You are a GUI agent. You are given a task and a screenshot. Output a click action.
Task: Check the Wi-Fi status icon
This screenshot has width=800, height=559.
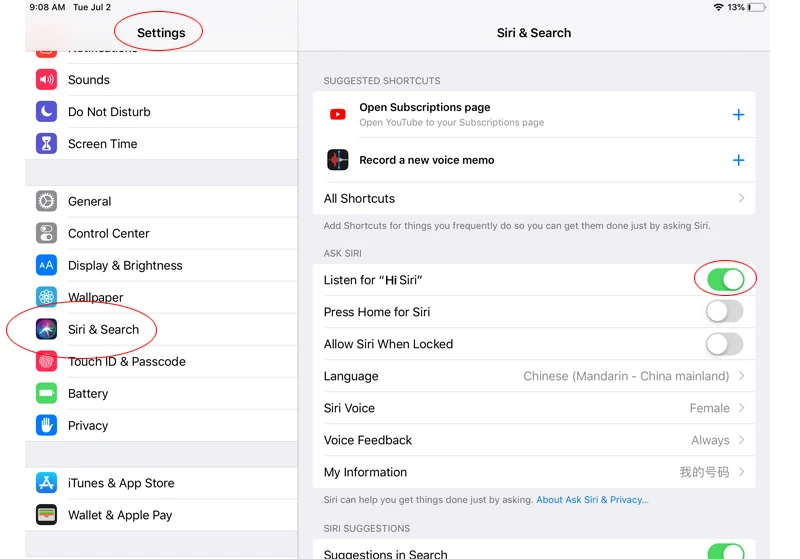(x=718, y=7)
